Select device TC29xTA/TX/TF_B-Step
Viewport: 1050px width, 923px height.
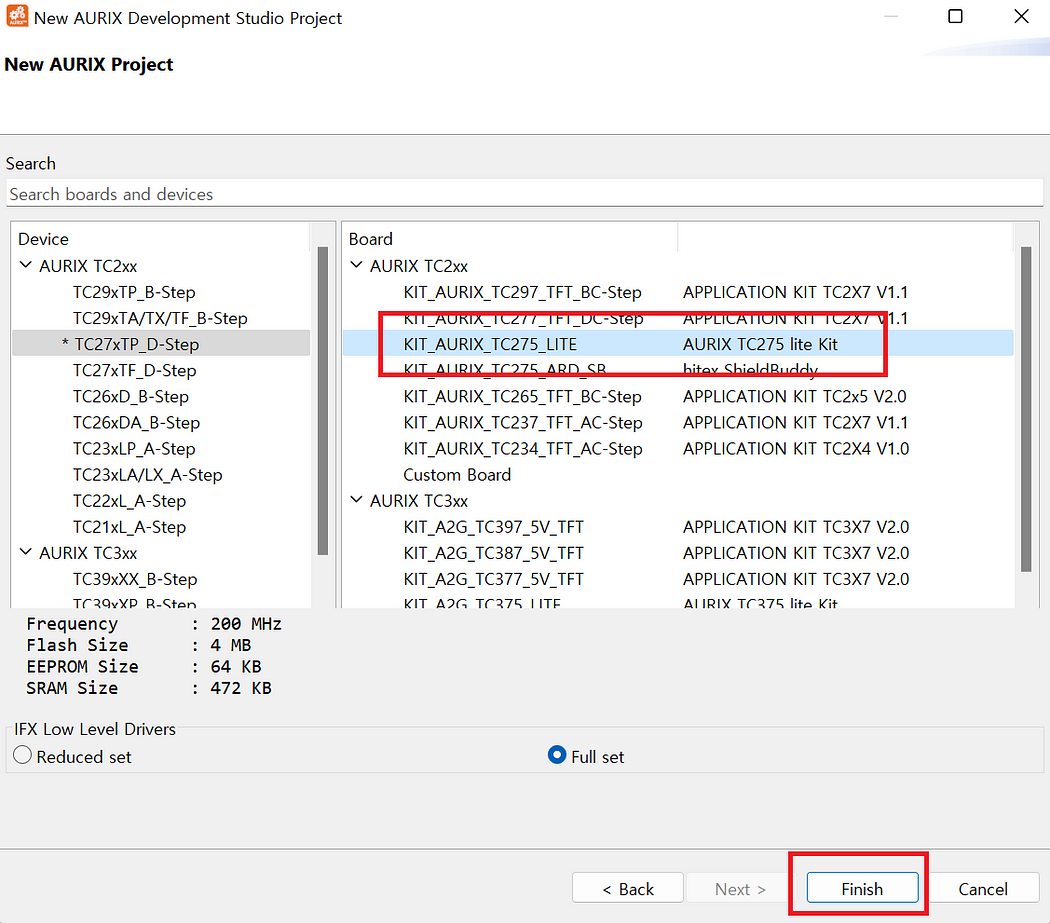[160, 318]
